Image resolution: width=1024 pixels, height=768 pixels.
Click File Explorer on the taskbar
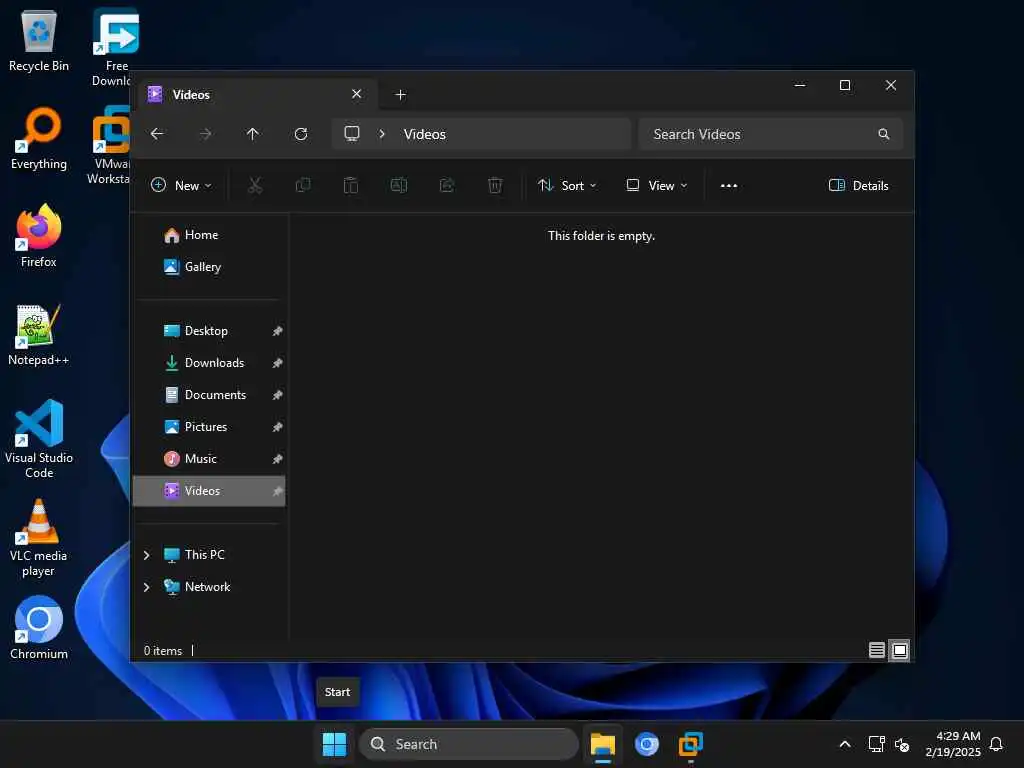point(603,744)
